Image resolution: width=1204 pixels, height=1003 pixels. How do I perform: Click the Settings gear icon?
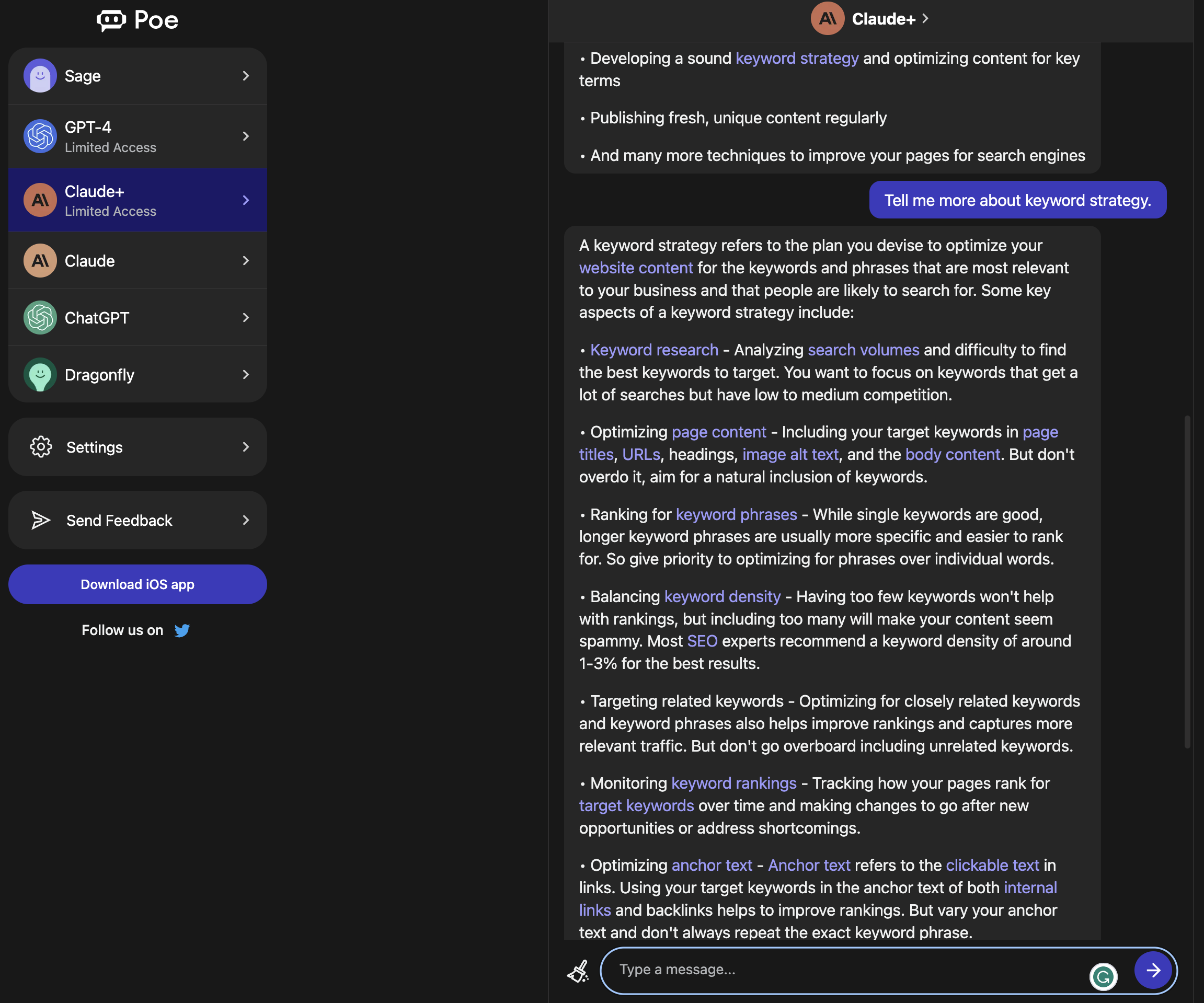pos(41,447)
